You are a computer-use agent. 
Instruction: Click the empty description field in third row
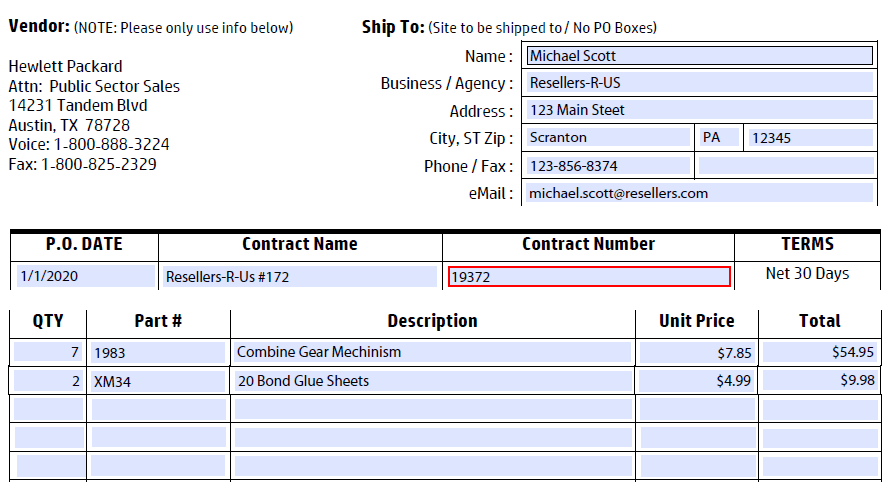433,409
